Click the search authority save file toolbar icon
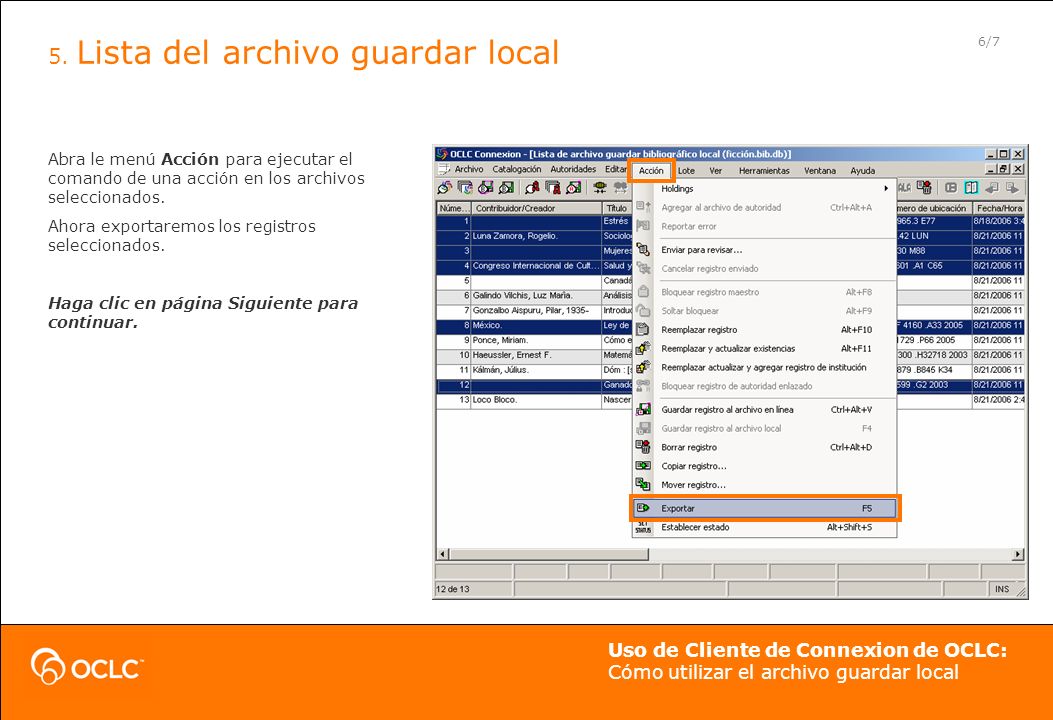Viewport: 1053px width, 720px height. (x=574, y=187)
